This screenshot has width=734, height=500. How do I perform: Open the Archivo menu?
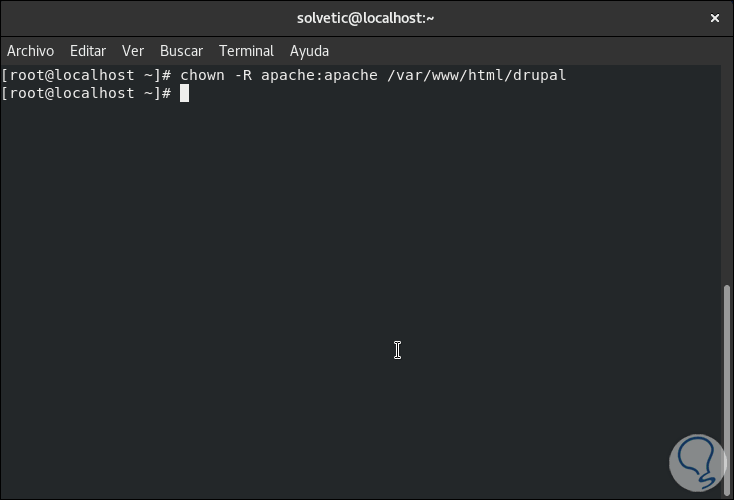pos(30,51)
